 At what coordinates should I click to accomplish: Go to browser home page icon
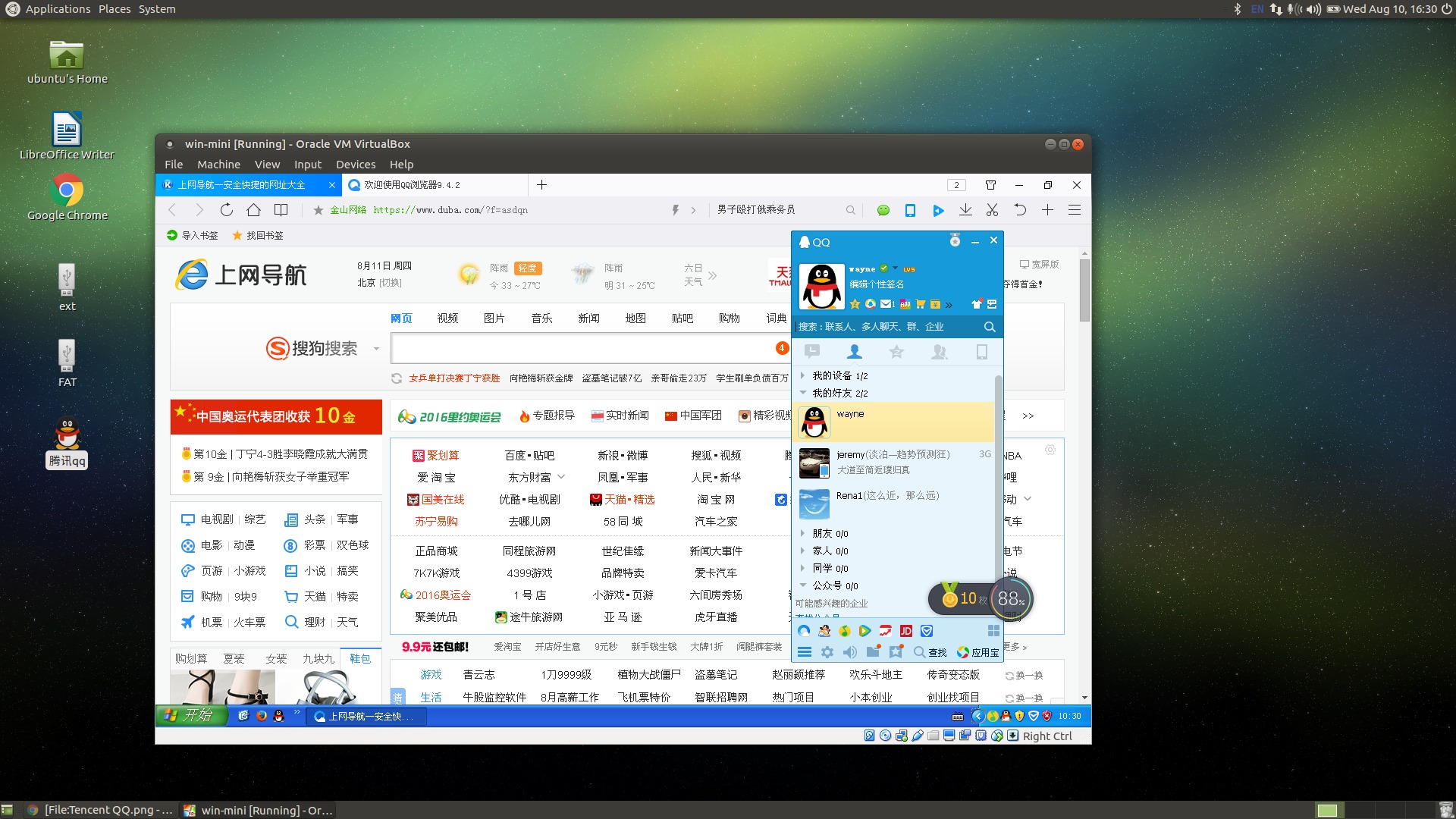coord(254,210)
